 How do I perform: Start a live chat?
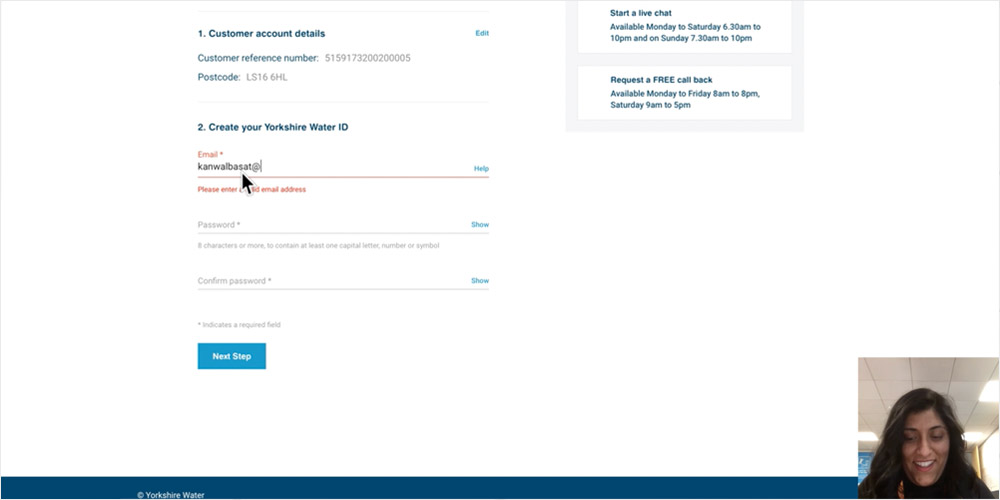(640, 13)
